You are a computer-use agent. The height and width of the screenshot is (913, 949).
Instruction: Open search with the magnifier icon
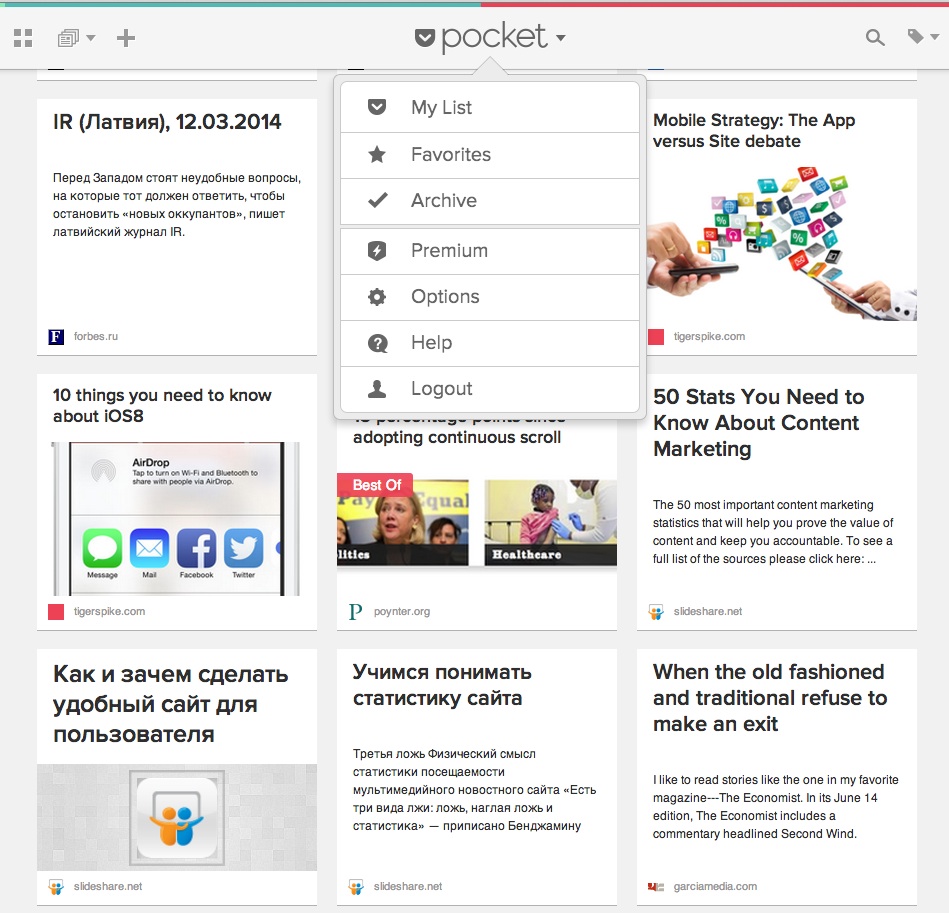pos(875,38)
